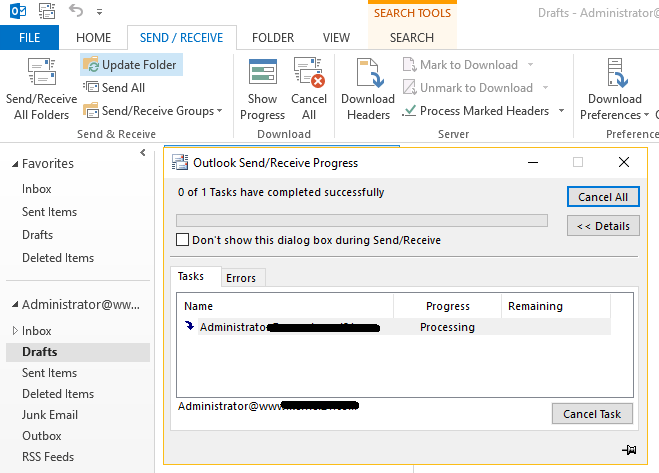
Task: Open the Junk Email folder
Action: point(50,415)
